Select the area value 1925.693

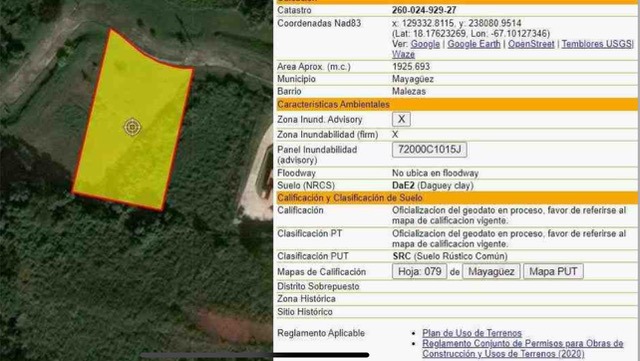click(411, 67)
